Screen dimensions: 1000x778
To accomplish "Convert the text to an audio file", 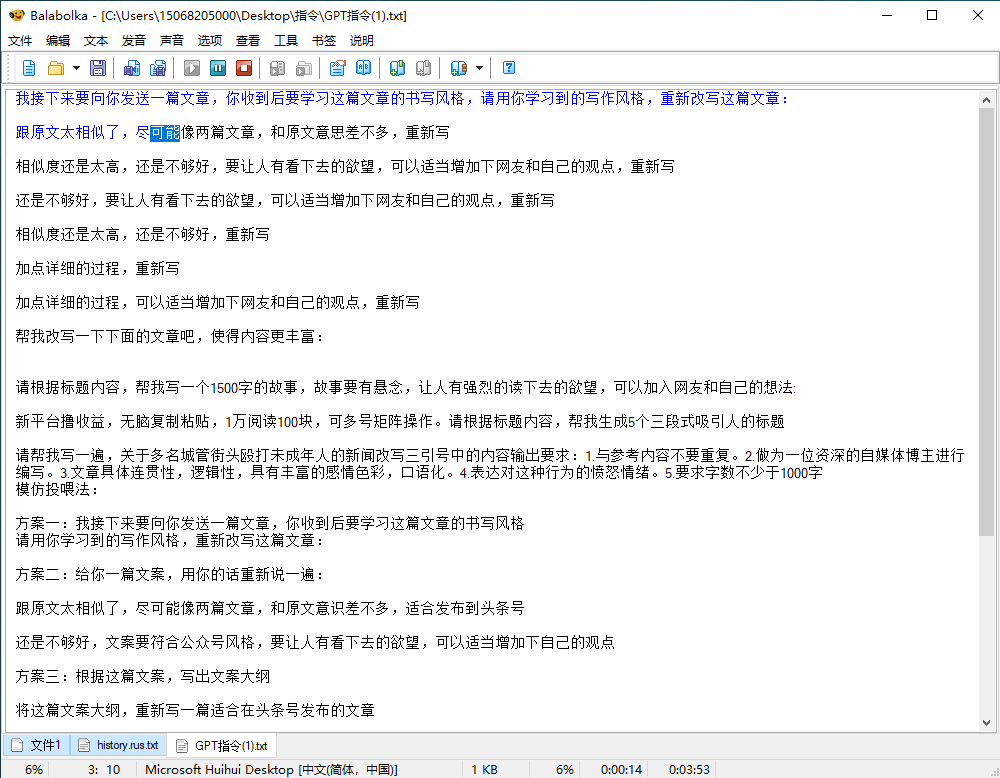I will point(131,68).
